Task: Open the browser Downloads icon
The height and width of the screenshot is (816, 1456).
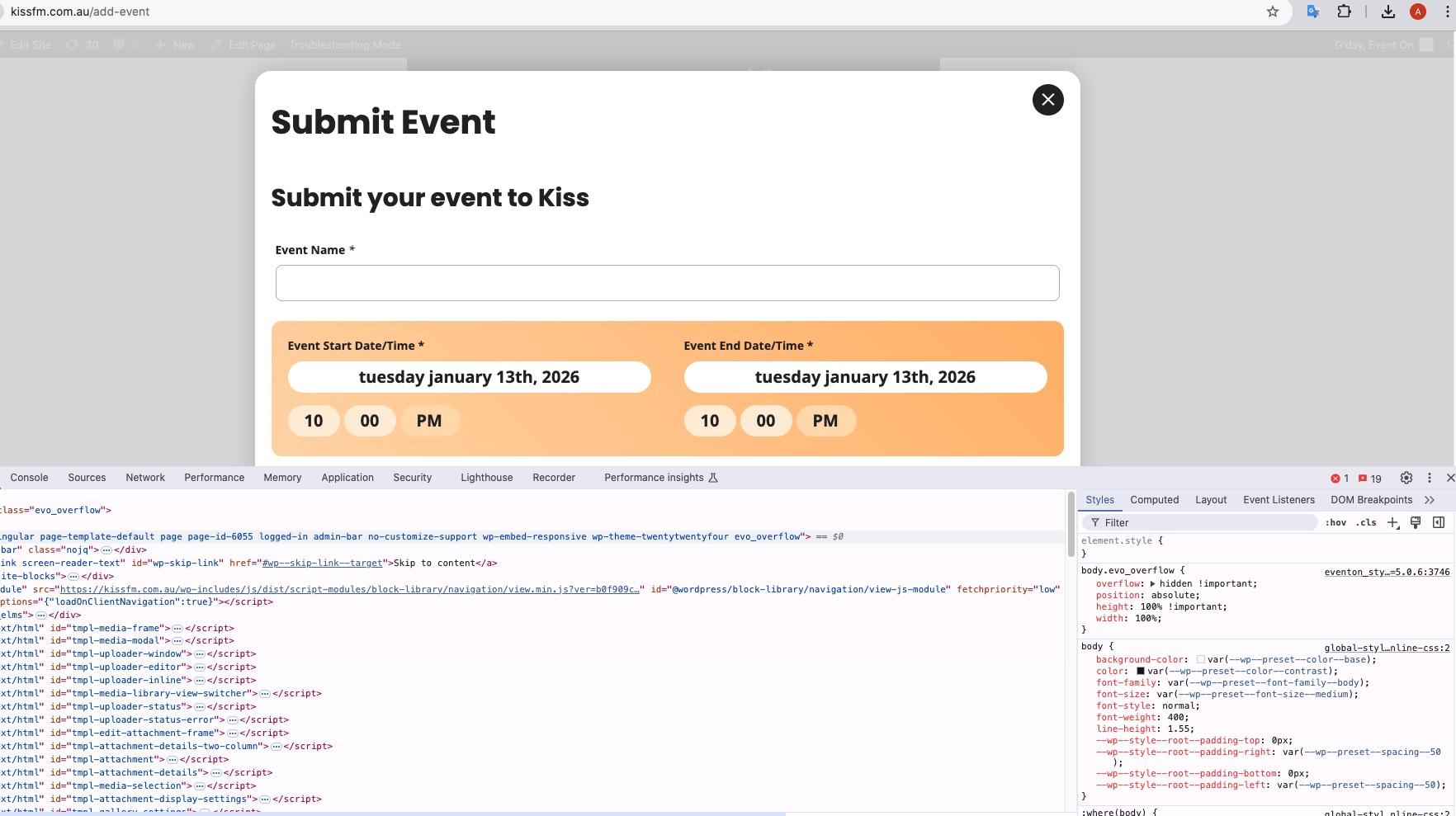Action: [1388, 12]
